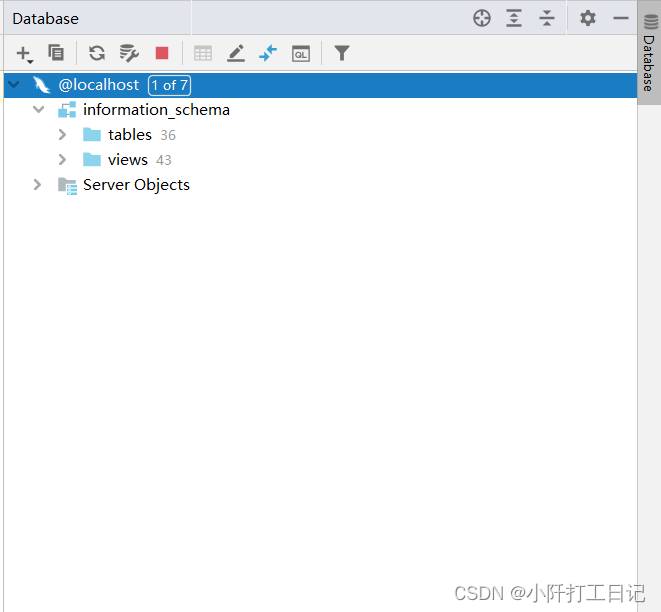Screen dimensions: 661x612
Task: Open the query console QL icon
Action: (301, 54)
